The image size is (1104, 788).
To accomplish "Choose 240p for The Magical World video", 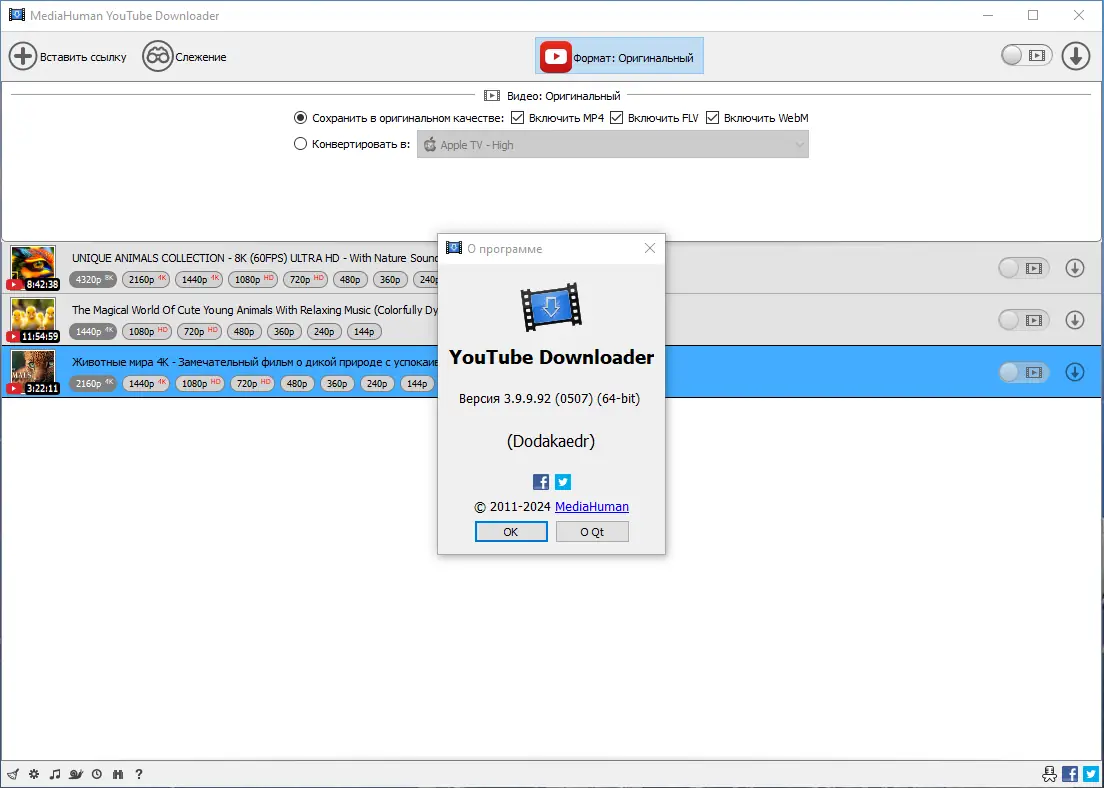I will pos(325,332).
